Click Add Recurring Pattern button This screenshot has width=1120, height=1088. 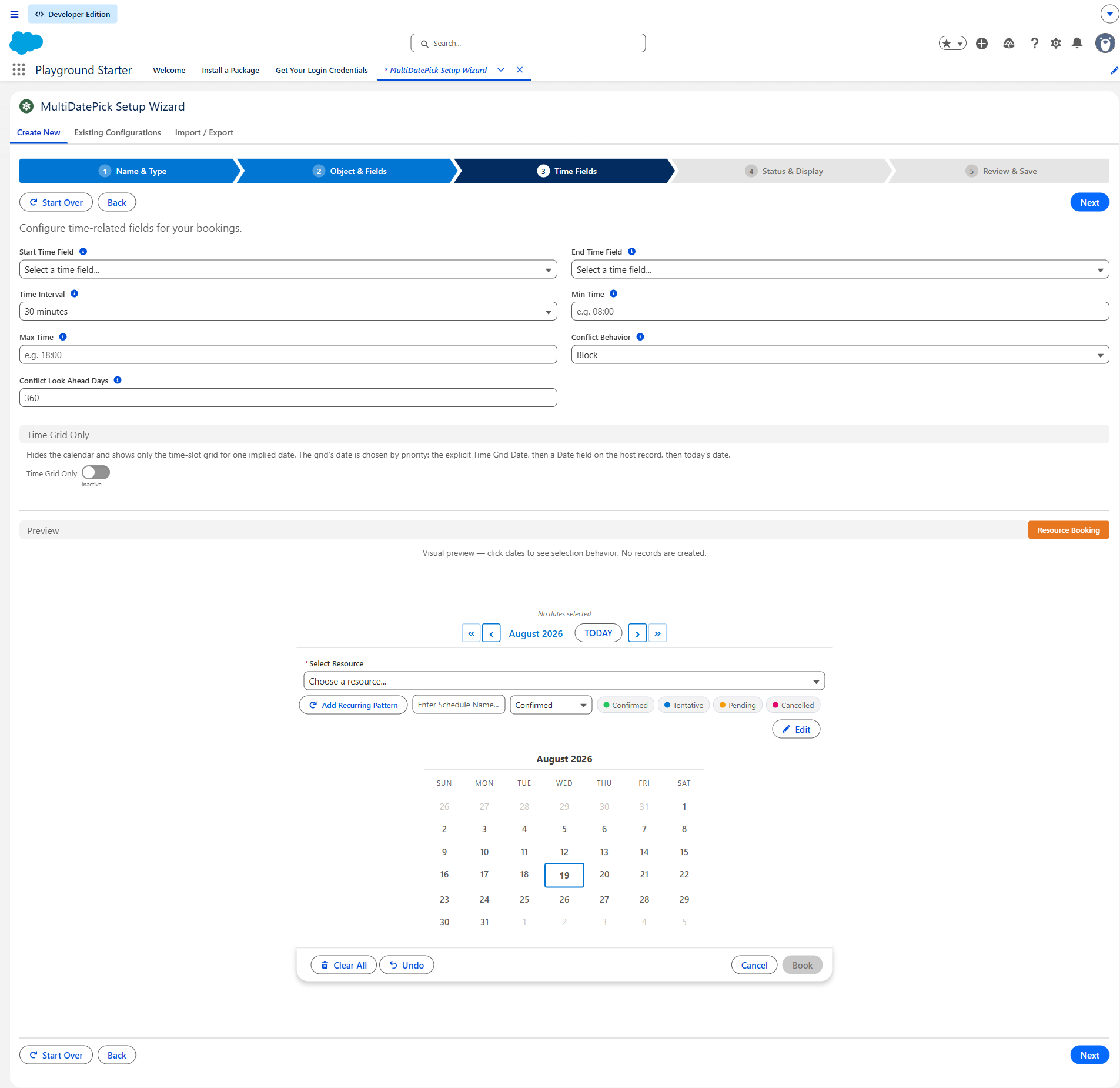click(353, 705)
